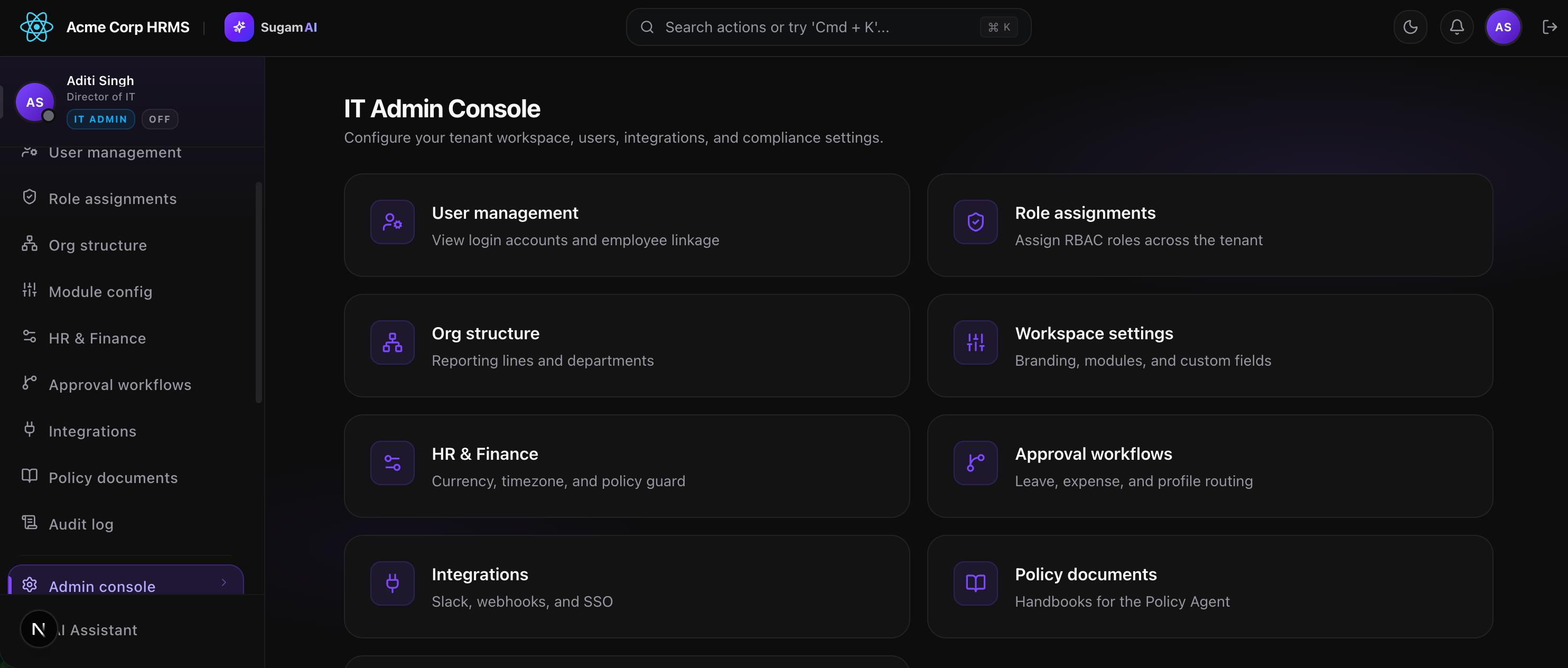The width and height of the screenshot is (1568, 668).
Task: Open the Workspace settings card title
Action: (1094, 333)
